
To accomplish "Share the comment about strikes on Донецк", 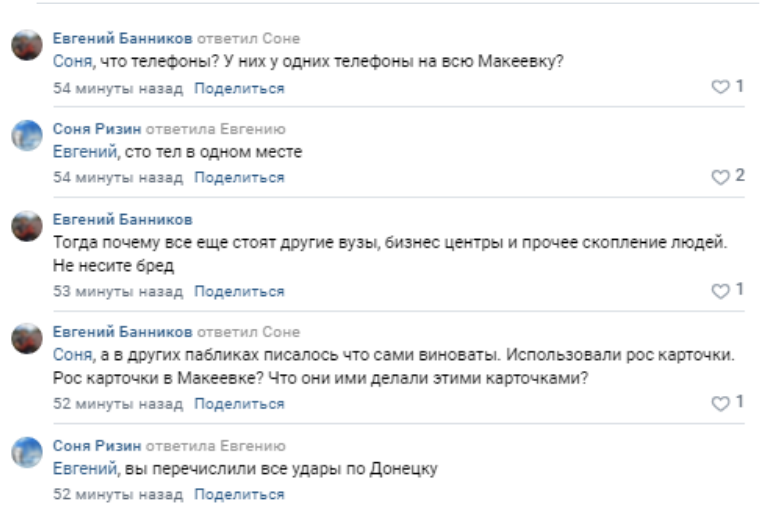I will pyautogui.click(x=239, y=494).
